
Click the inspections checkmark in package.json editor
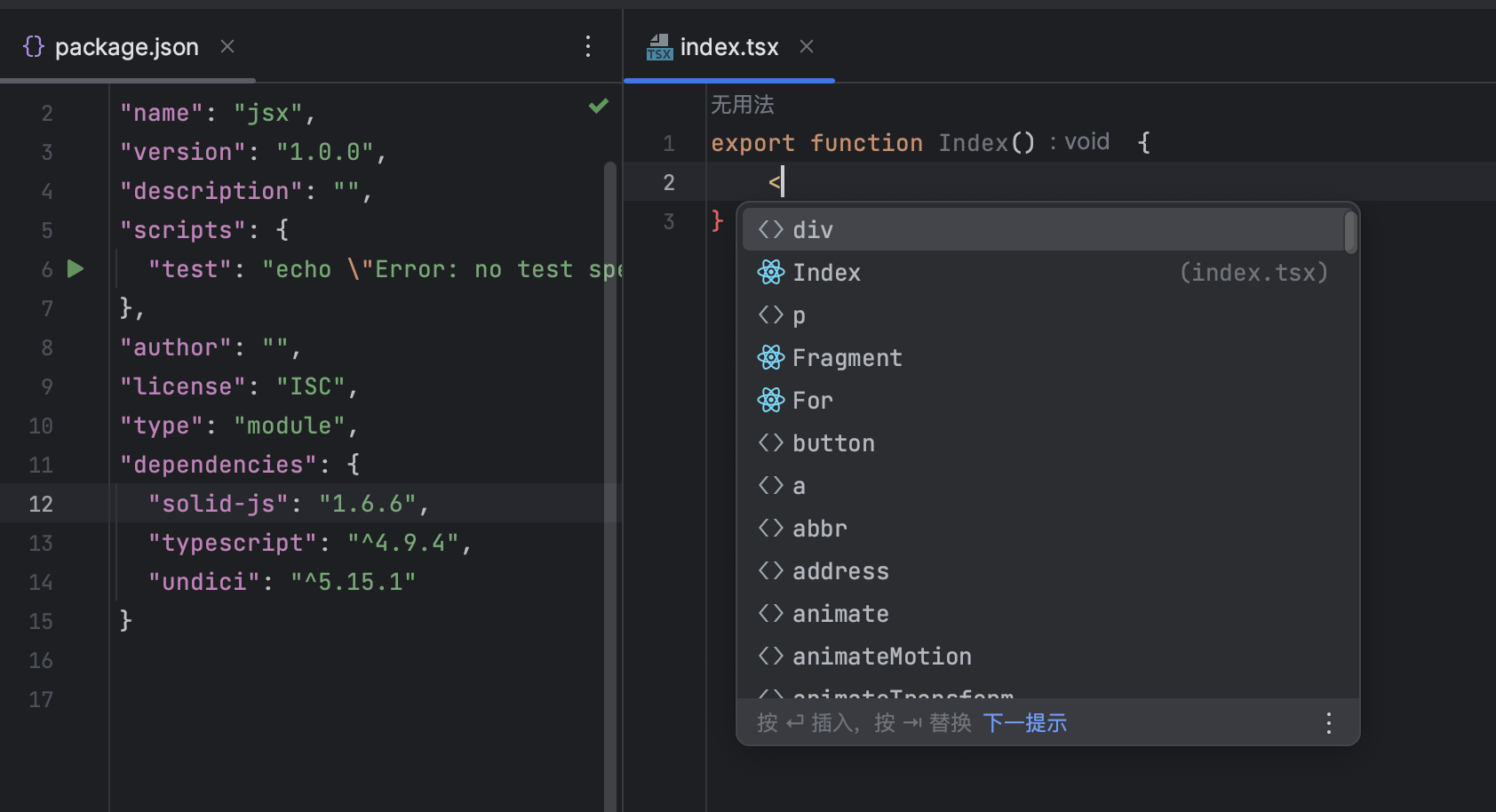coord(598,106)
